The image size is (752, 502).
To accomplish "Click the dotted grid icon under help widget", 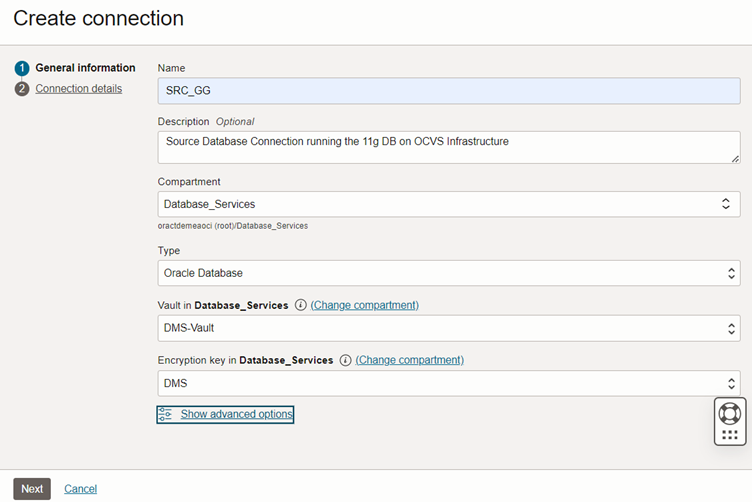I will tap(729, 435).
